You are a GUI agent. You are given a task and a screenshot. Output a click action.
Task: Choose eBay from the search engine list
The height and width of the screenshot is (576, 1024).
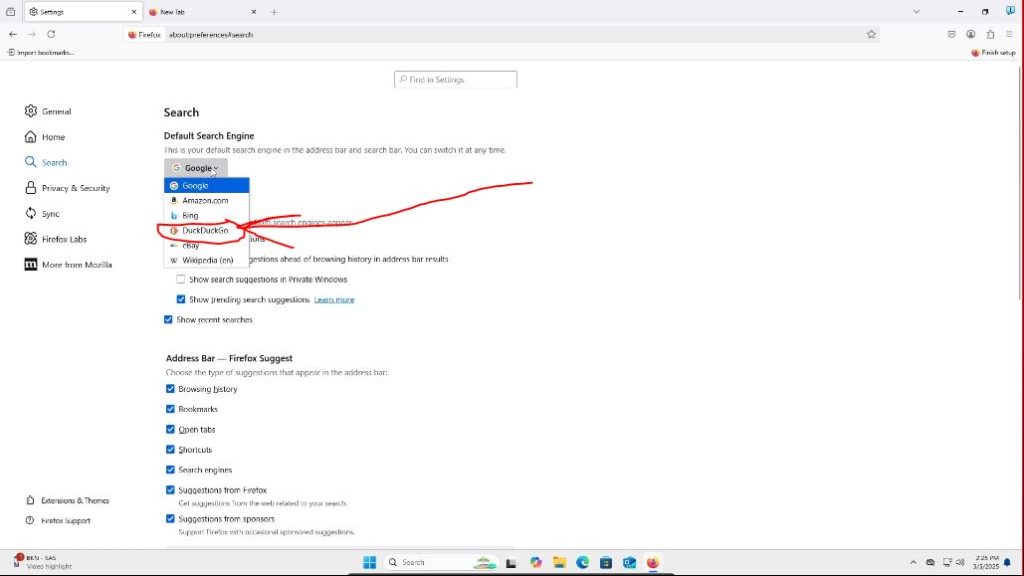206,246
